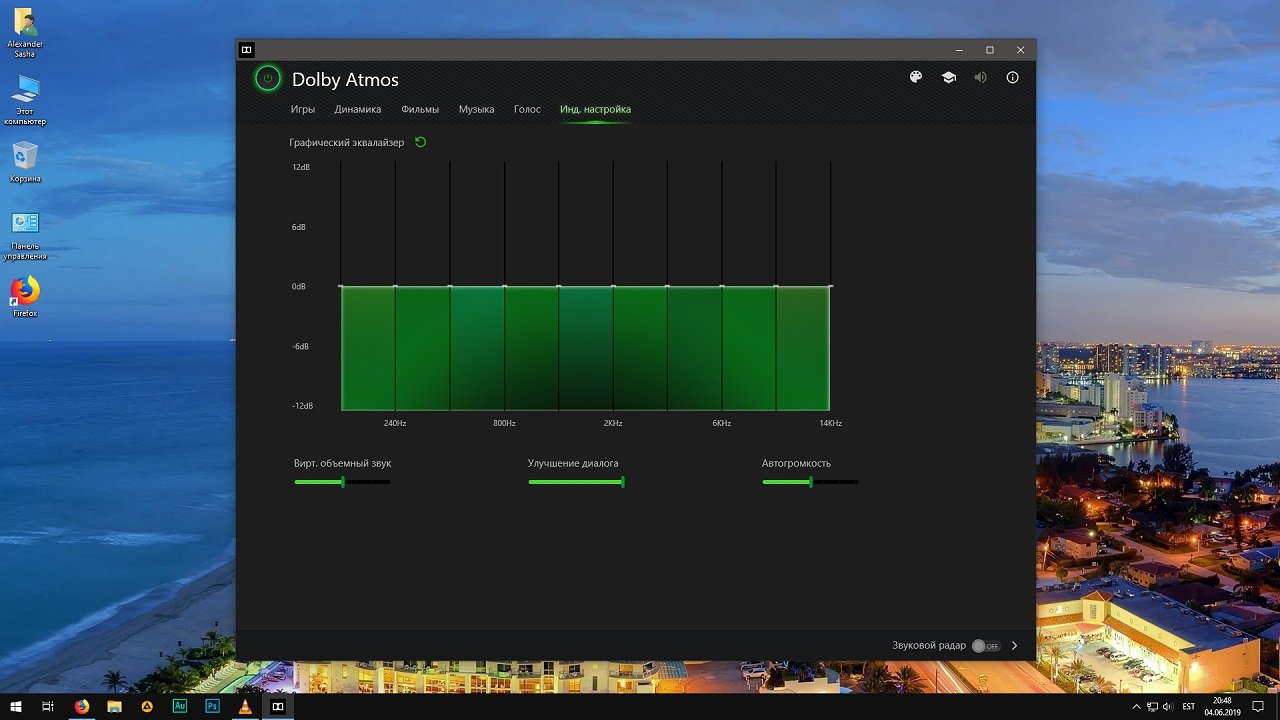Select the Музыка tab

[476, 109]
